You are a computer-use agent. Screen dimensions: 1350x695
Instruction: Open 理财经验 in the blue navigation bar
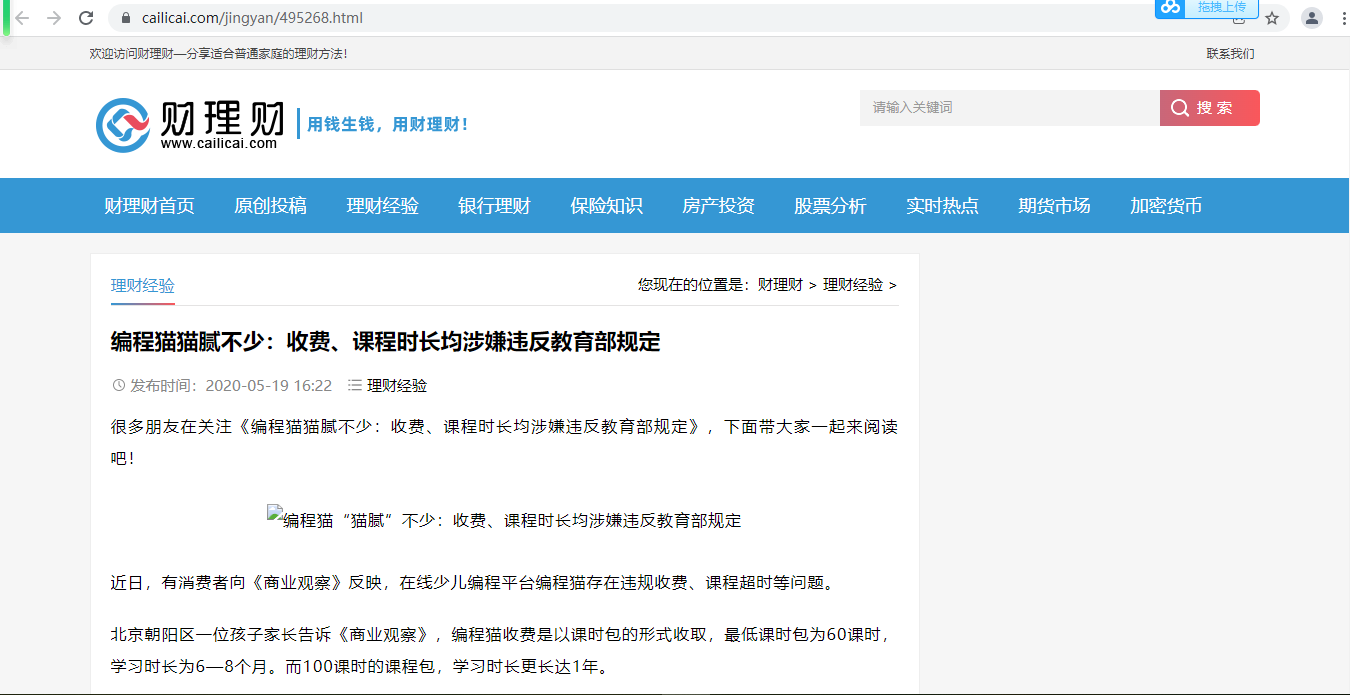pos(382,206)
